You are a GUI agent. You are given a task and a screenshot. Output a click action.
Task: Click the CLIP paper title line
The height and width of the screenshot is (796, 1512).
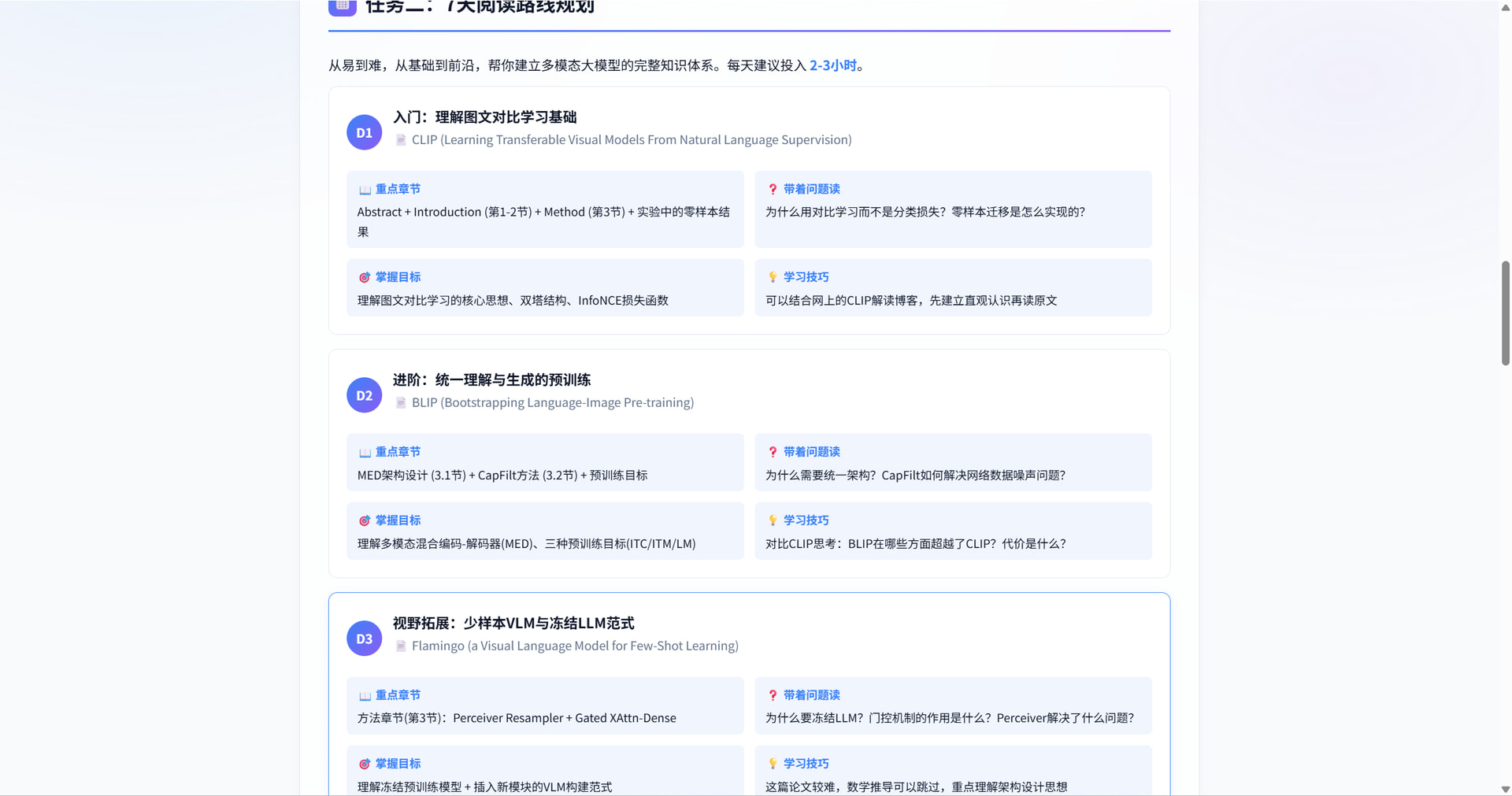click(x=632, y=140)
